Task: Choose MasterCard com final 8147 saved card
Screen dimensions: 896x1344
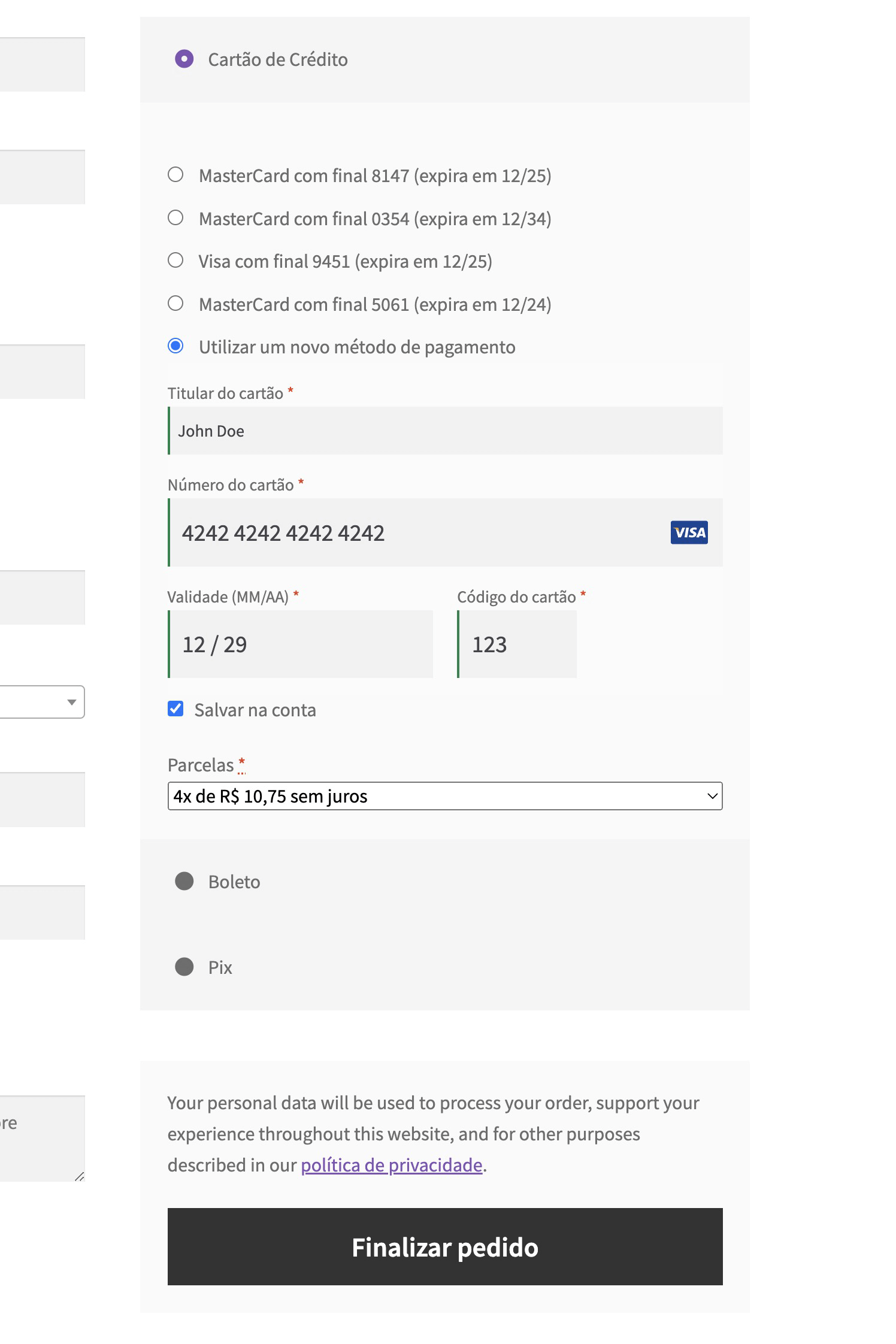Action: (175, 175)
